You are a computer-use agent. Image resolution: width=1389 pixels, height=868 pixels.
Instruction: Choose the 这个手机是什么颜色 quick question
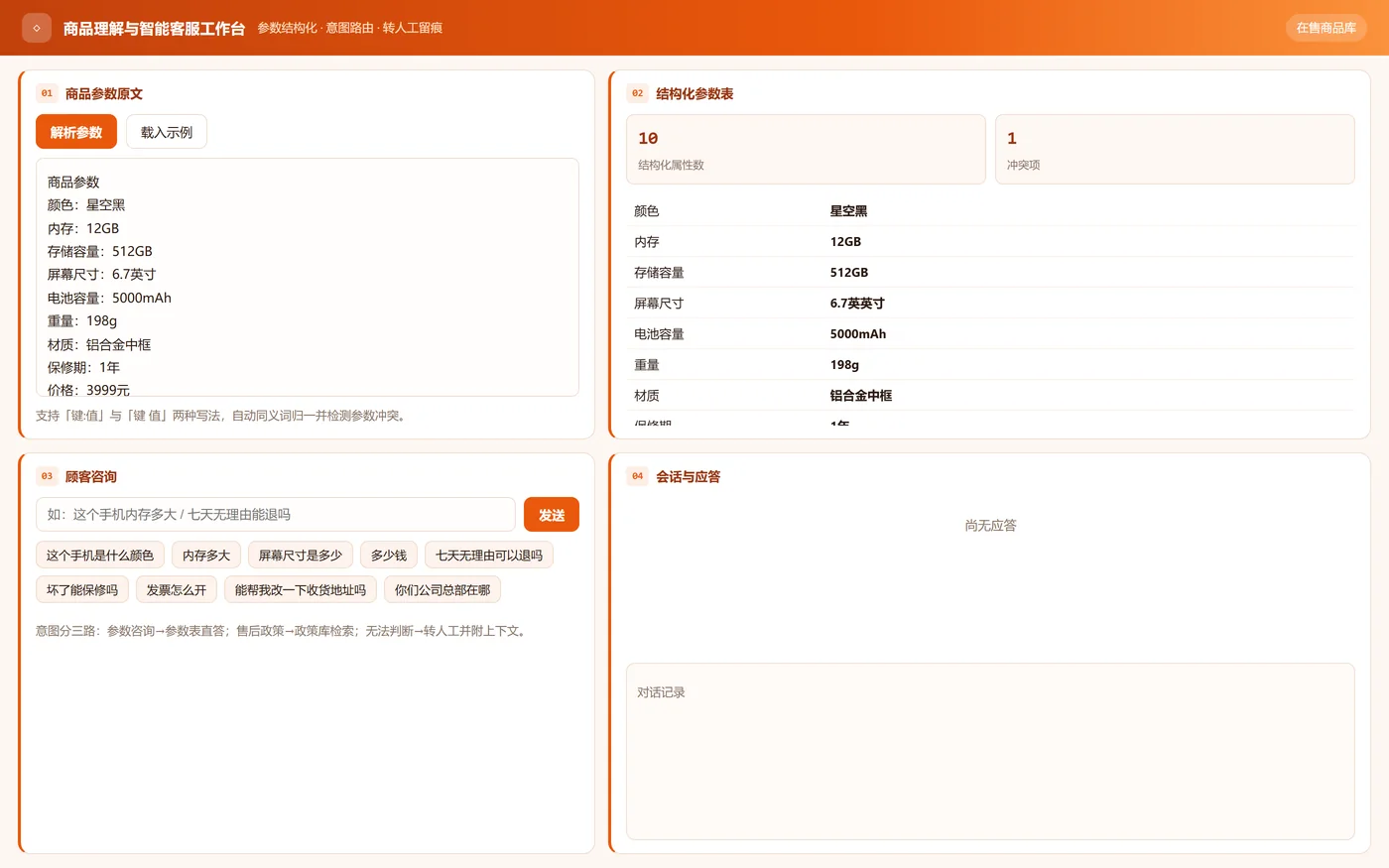(100, 556)
